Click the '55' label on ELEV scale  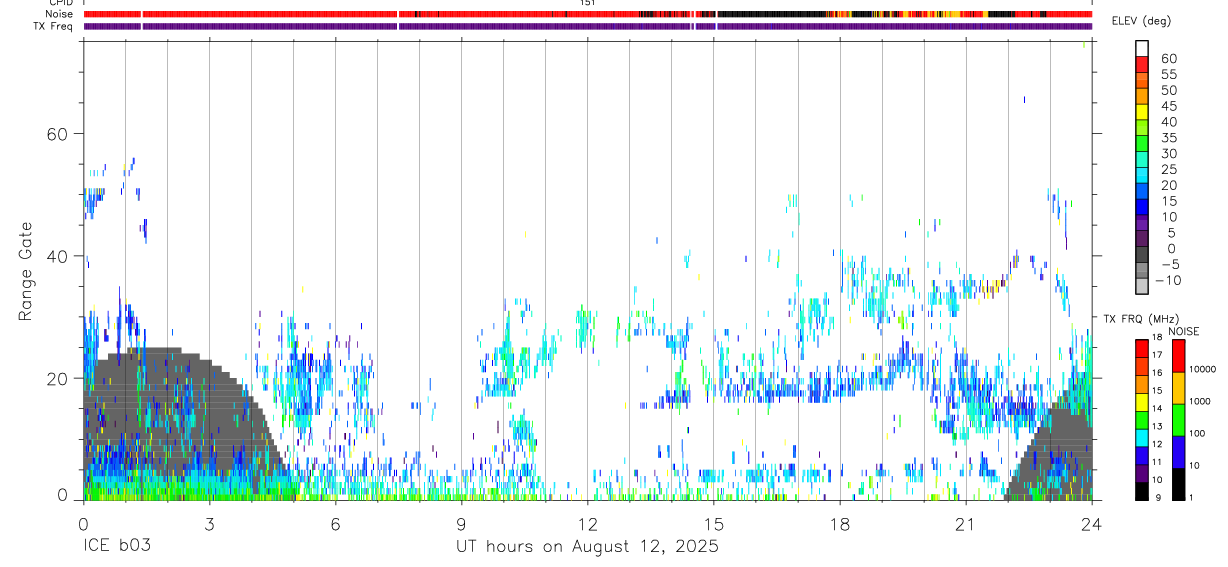point(1169,74)
